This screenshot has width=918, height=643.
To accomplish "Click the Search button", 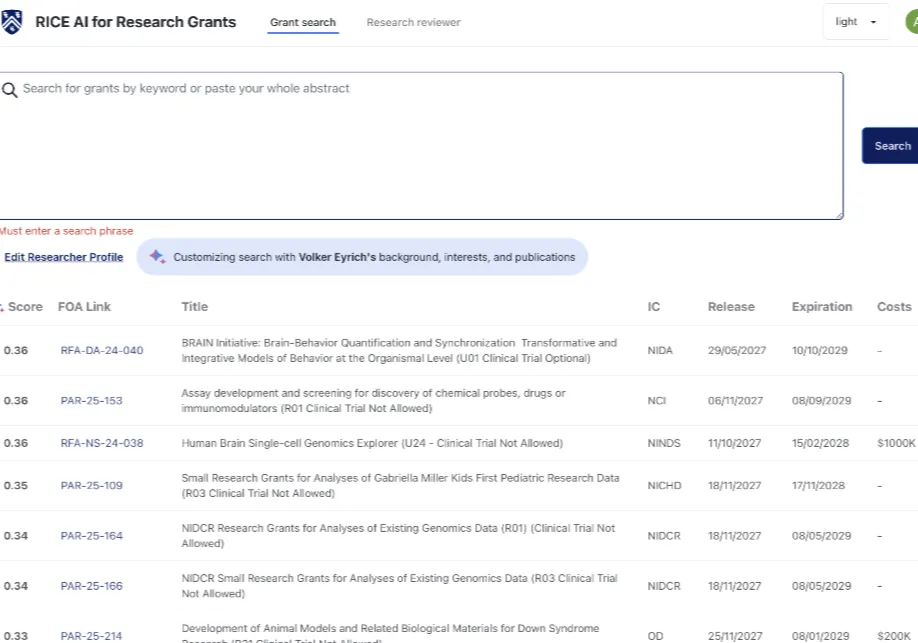I will (x=890, y=146).
